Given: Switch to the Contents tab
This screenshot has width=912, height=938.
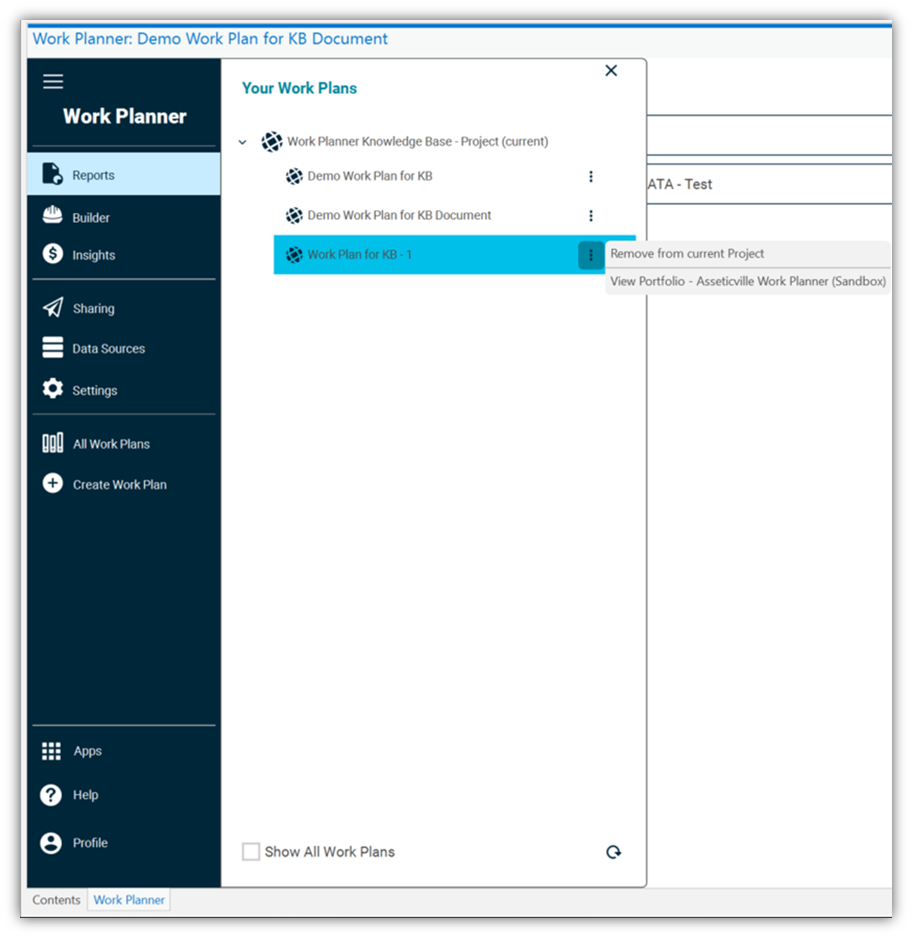Looking at the screenshot, I should point(56,900).
